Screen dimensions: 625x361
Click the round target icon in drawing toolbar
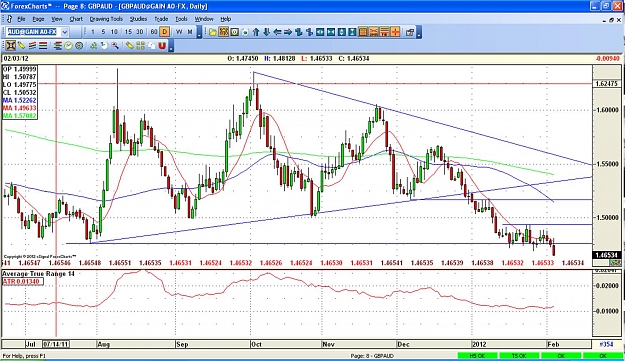[x=79, y=46]
